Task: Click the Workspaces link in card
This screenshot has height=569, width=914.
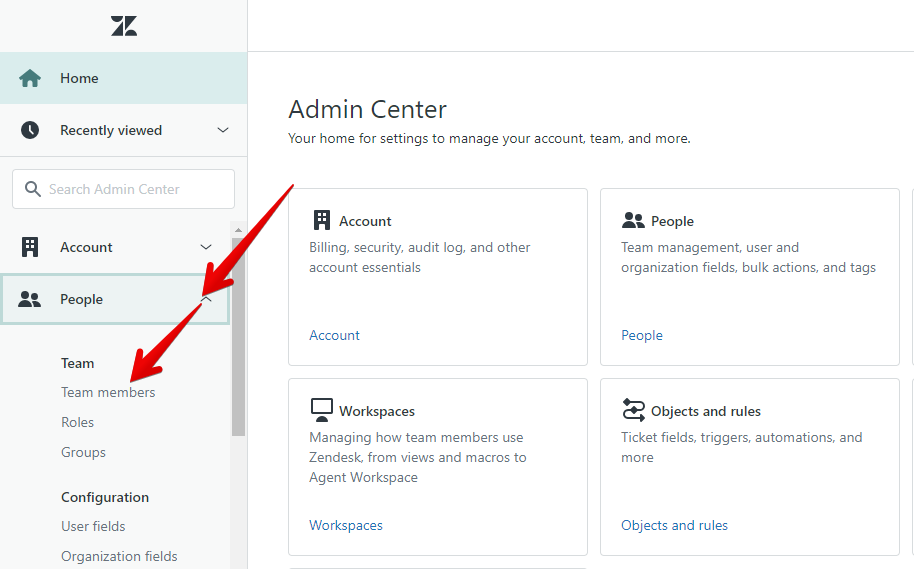Action: pyautogui.click(x=346, y=525)
